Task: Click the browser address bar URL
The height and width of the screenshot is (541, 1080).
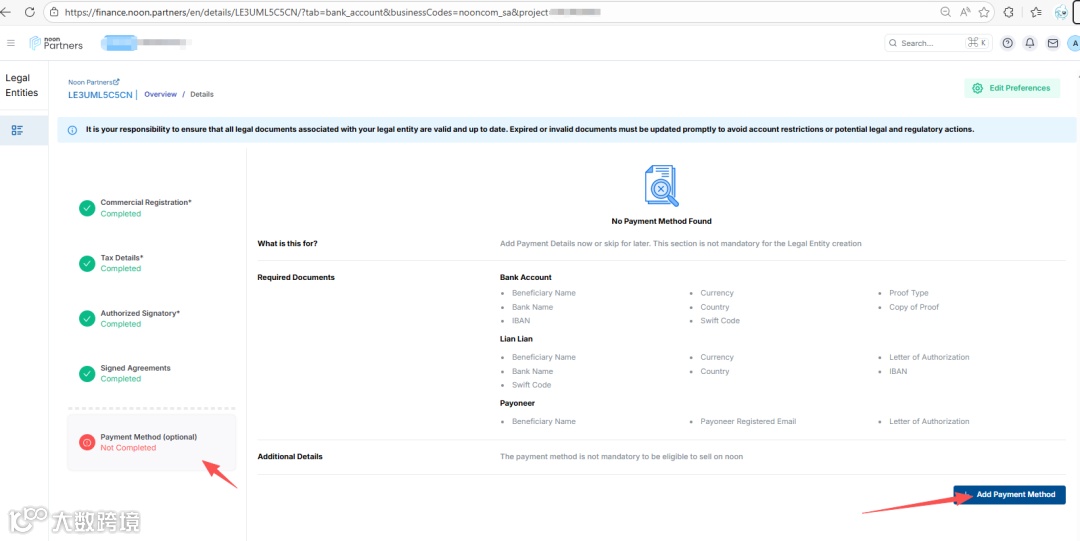Action: (331, 12)
